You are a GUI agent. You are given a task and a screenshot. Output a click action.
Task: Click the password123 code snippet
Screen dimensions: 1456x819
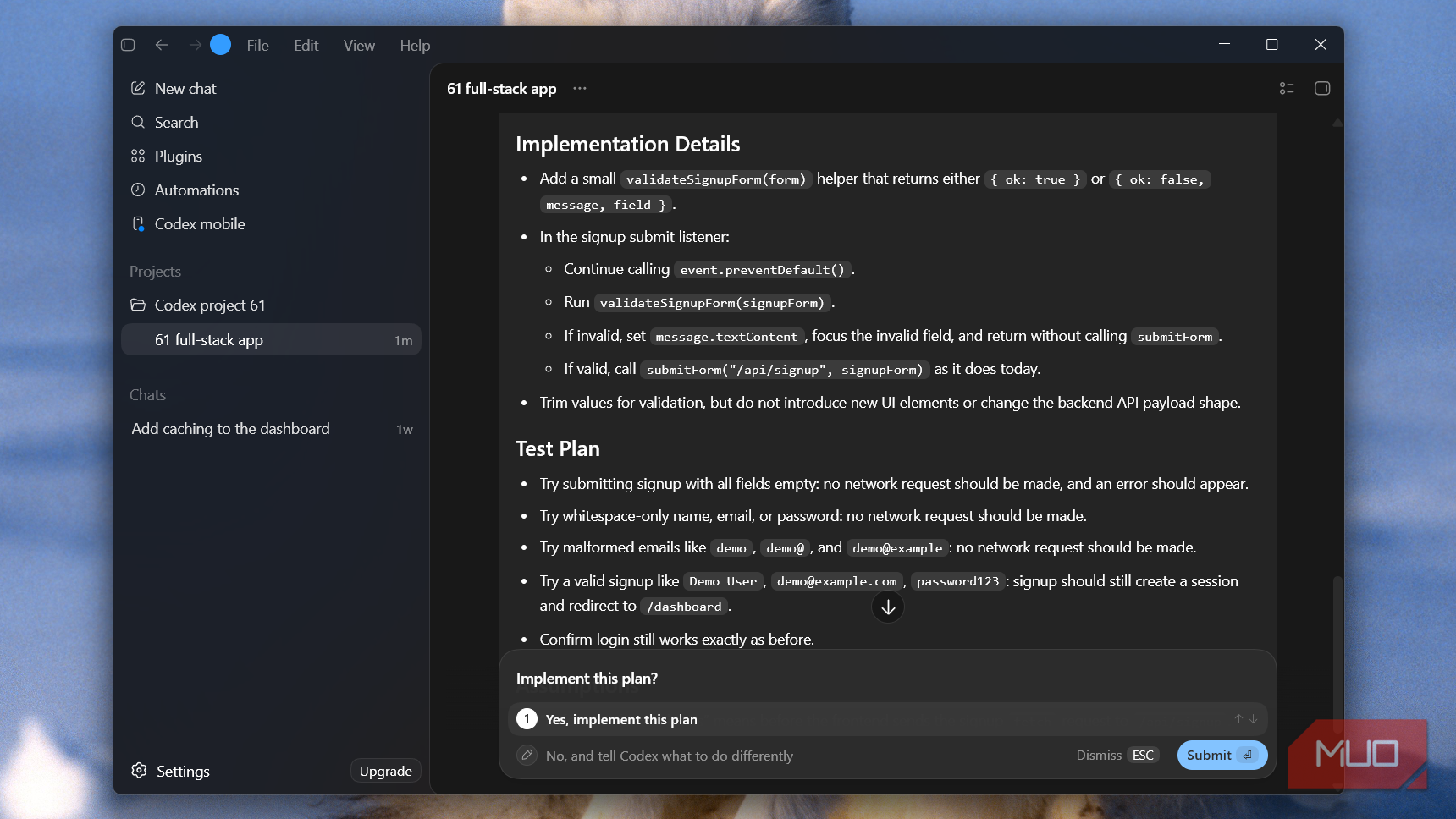click(x=957, y=581)
